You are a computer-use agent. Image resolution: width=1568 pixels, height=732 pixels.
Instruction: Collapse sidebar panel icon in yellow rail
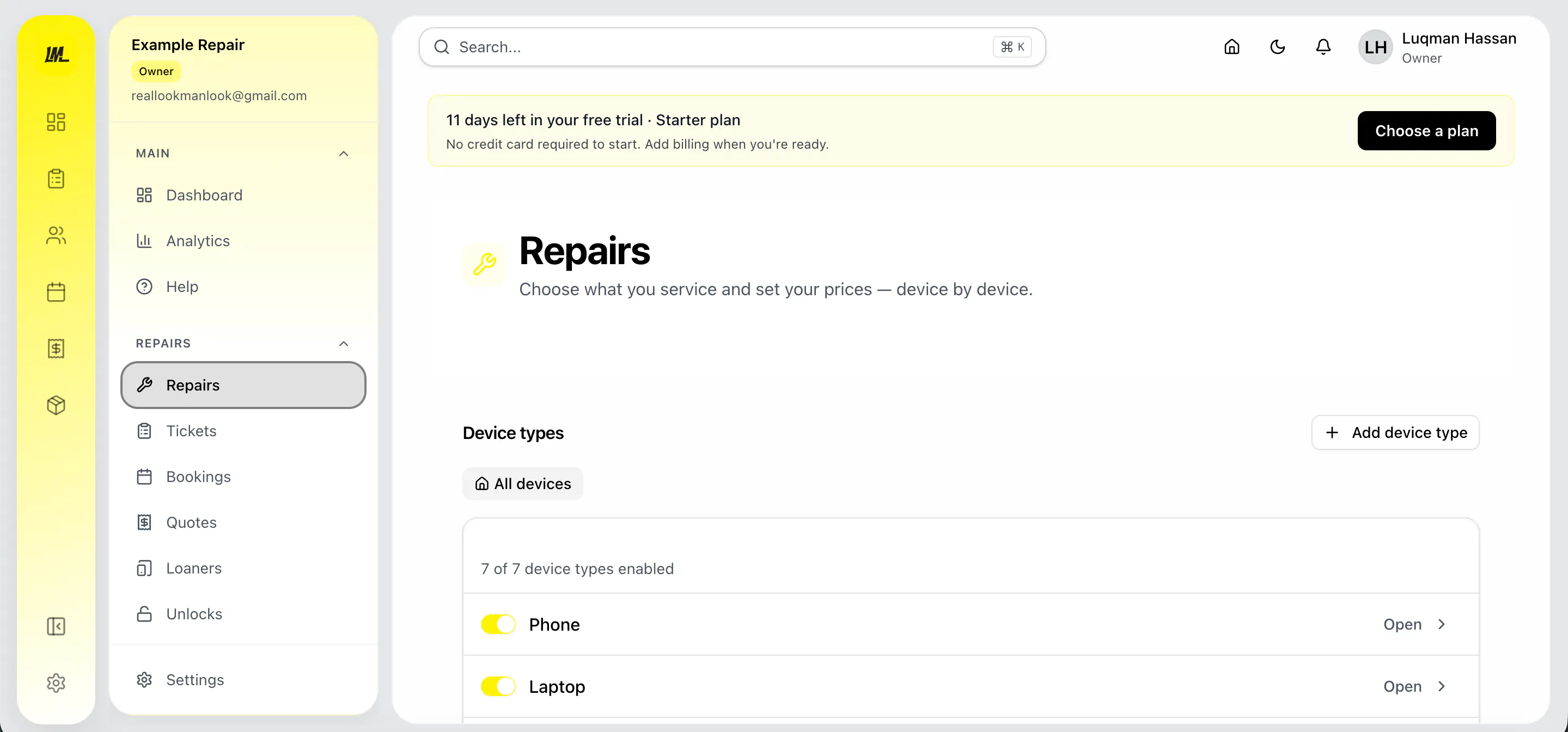point(56,626)
